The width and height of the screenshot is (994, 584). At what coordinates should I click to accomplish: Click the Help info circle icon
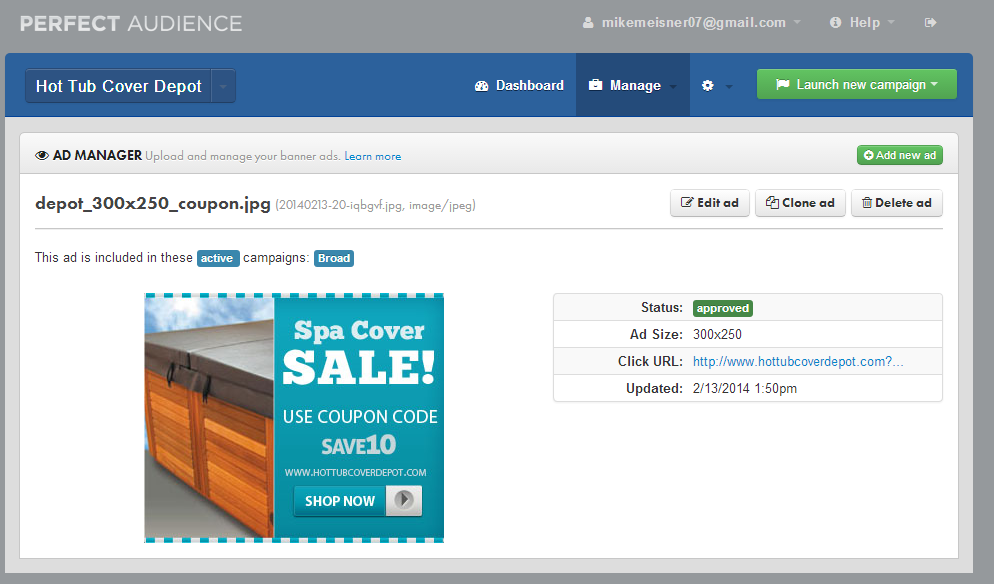(836, 23)
